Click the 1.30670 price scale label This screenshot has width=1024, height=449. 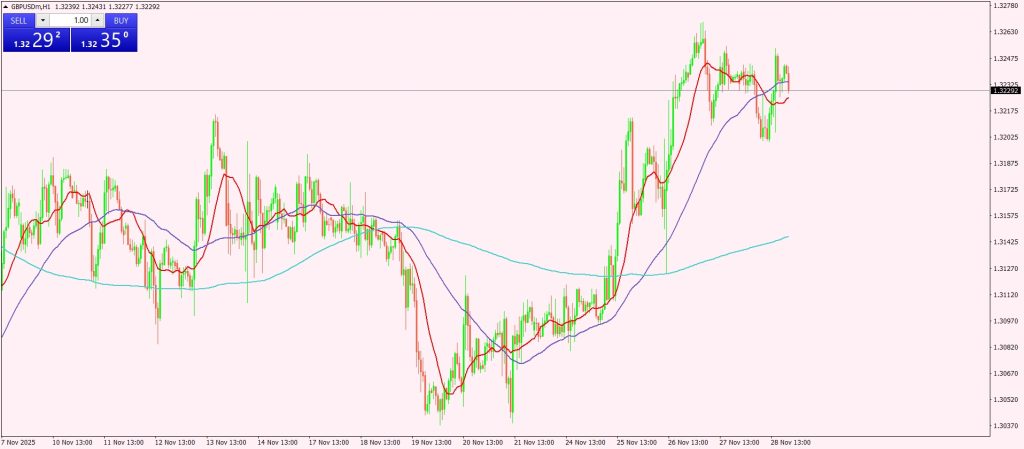pyautogui.click(x=1004, y=373)
